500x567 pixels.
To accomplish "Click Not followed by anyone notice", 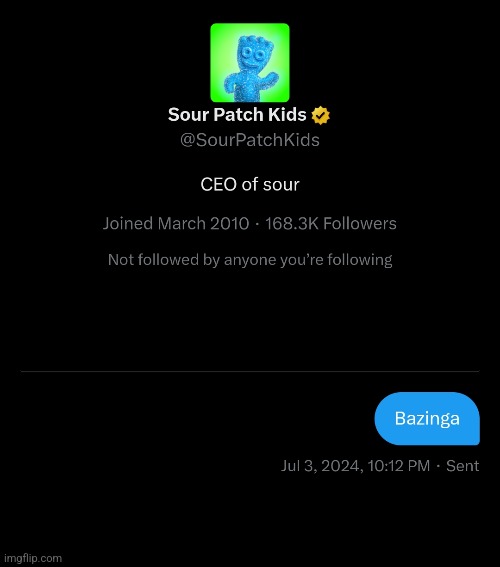I will [x=250, y=260].
